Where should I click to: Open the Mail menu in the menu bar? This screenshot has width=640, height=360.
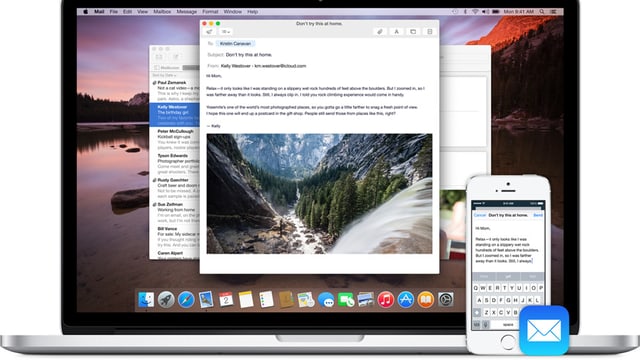pyautogui.click(x=99, y=12)
